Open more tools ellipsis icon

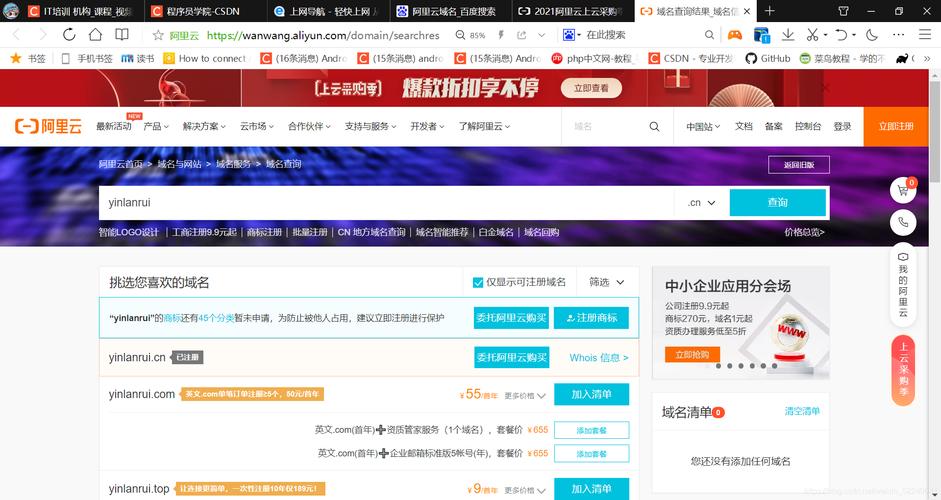click(898, 35)
